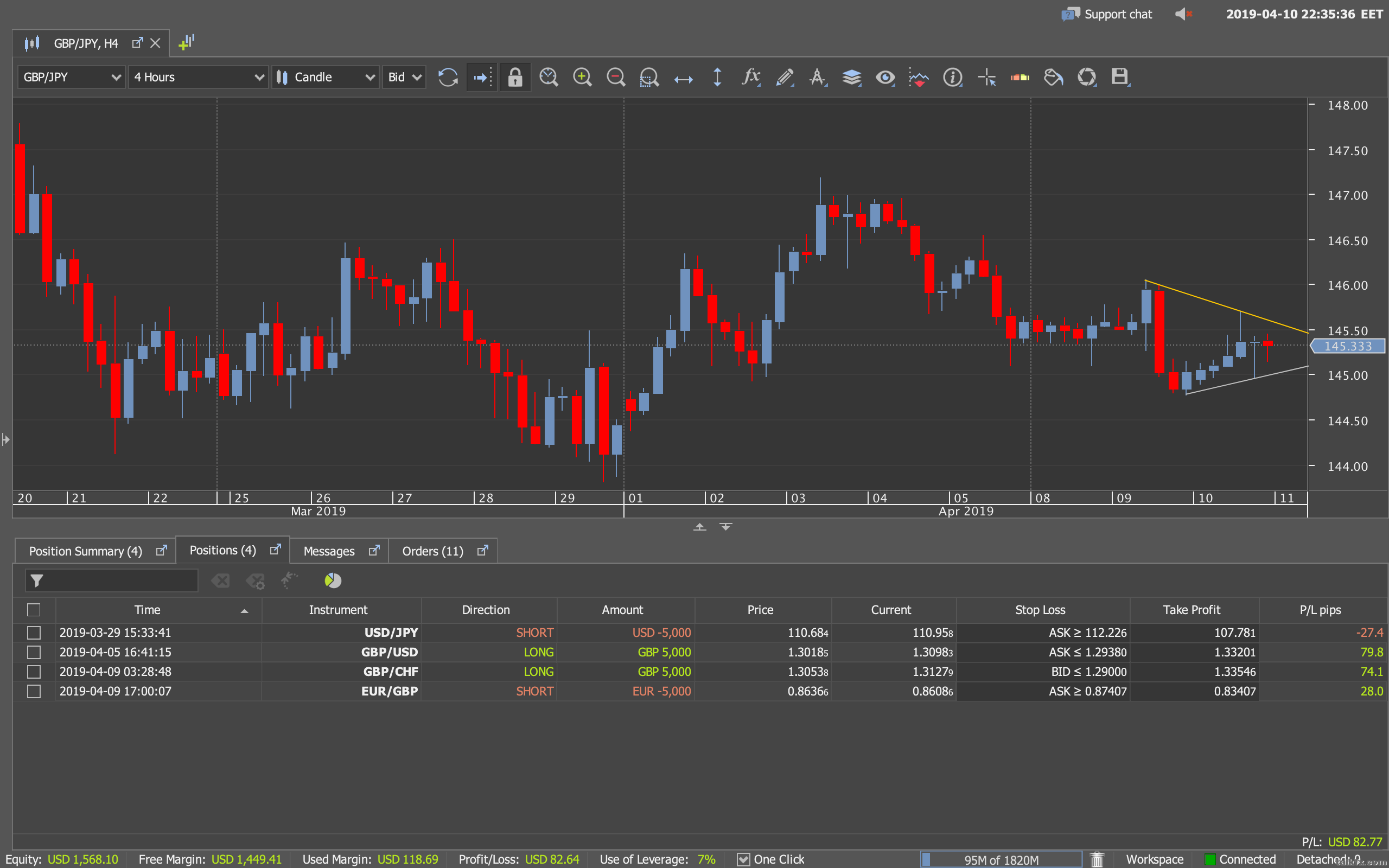Open the chart info icon
Viewport: 1389px width, 868px height.
953,77
